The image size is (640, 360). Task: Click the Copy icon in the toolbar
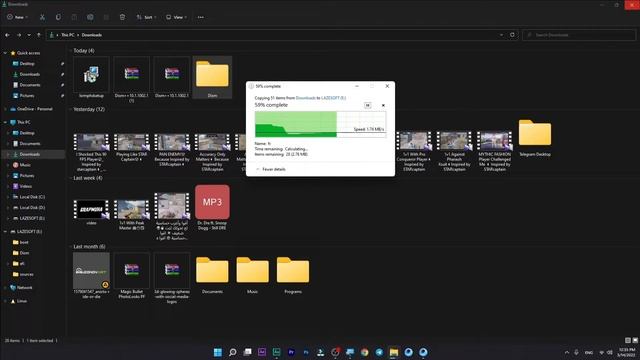[x=58, y=17]
